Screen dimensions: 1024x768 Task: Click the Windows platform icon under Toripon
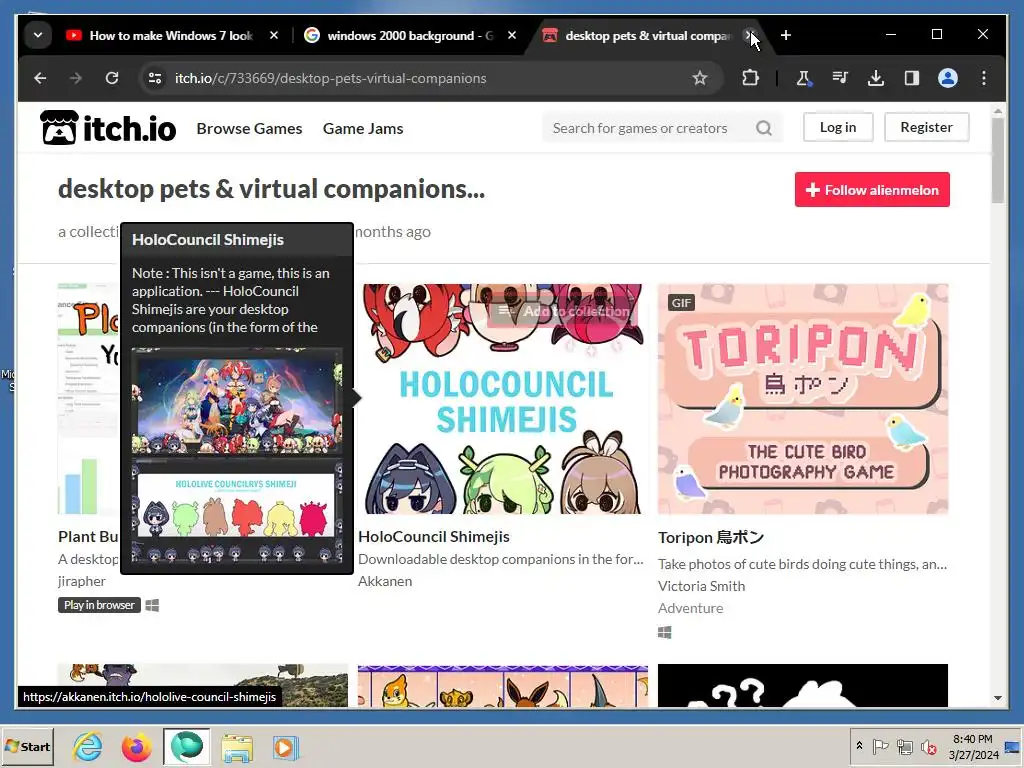(x=665, y=633)
